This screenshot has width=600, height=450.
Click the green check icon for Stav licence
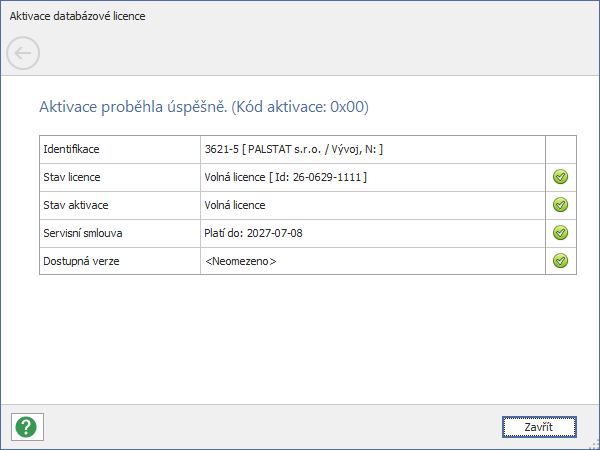[x=560, y=177]
